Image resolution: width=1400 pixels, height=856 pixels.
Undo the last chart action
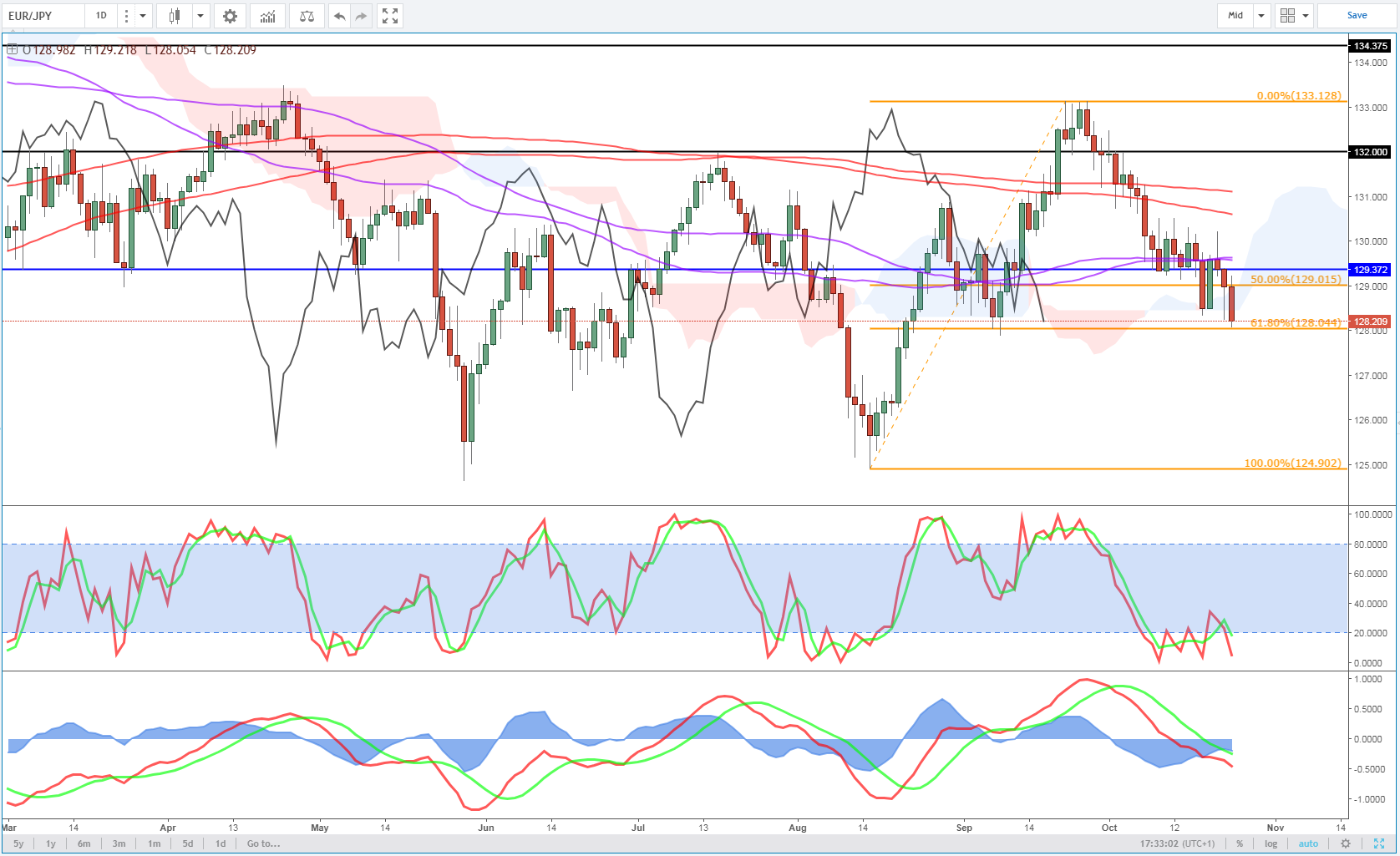click(339, 16)
